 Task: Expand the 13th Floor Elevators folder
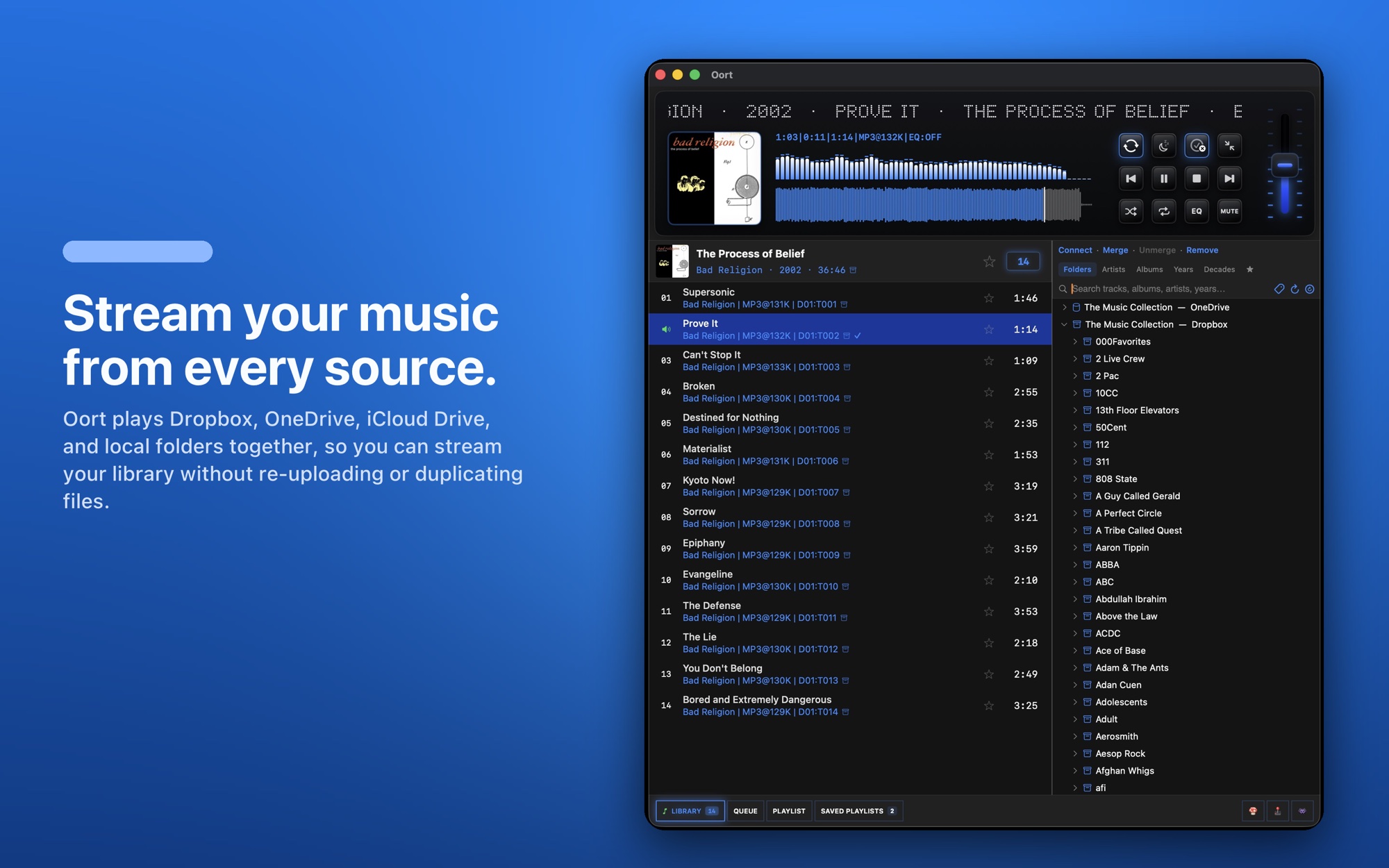pos(1075,410)
